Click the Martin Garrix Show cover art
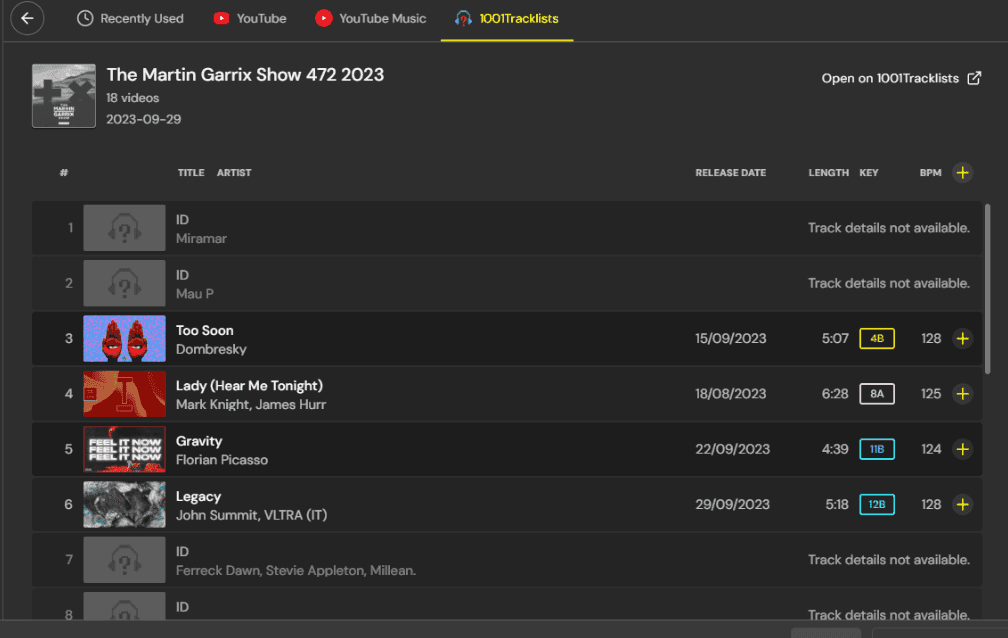Screen dimensions: 1008x638 coord(63,95)
